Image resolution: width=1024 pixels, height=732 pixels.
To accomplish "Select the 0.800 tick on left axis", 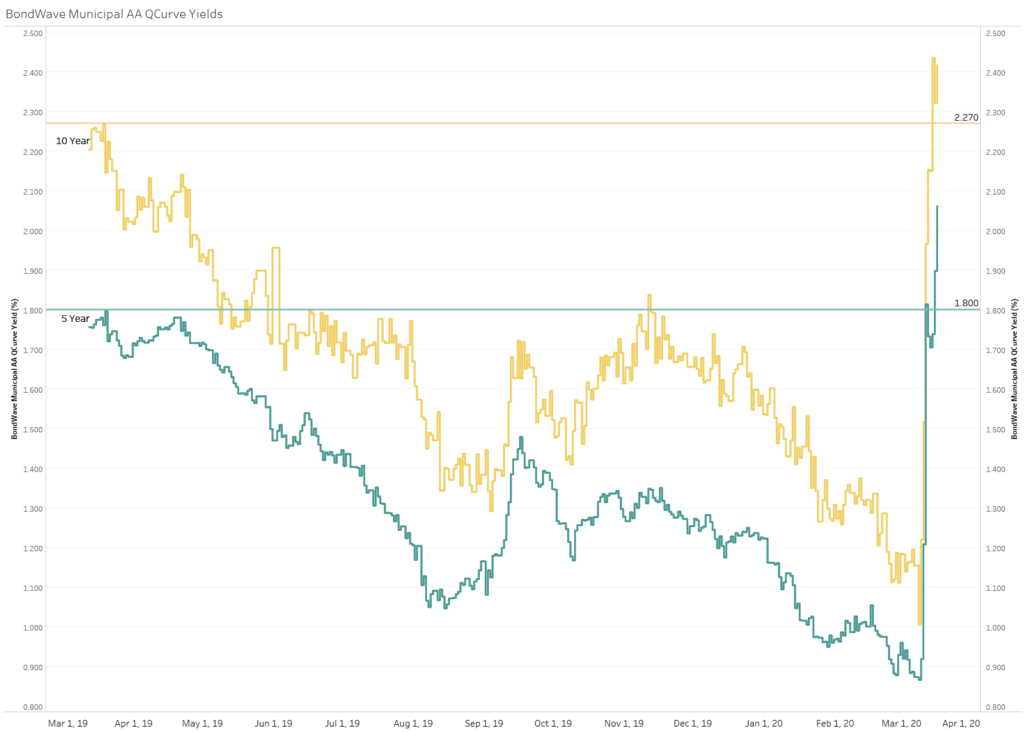I will pyautogui.click(x=33, y=707).
